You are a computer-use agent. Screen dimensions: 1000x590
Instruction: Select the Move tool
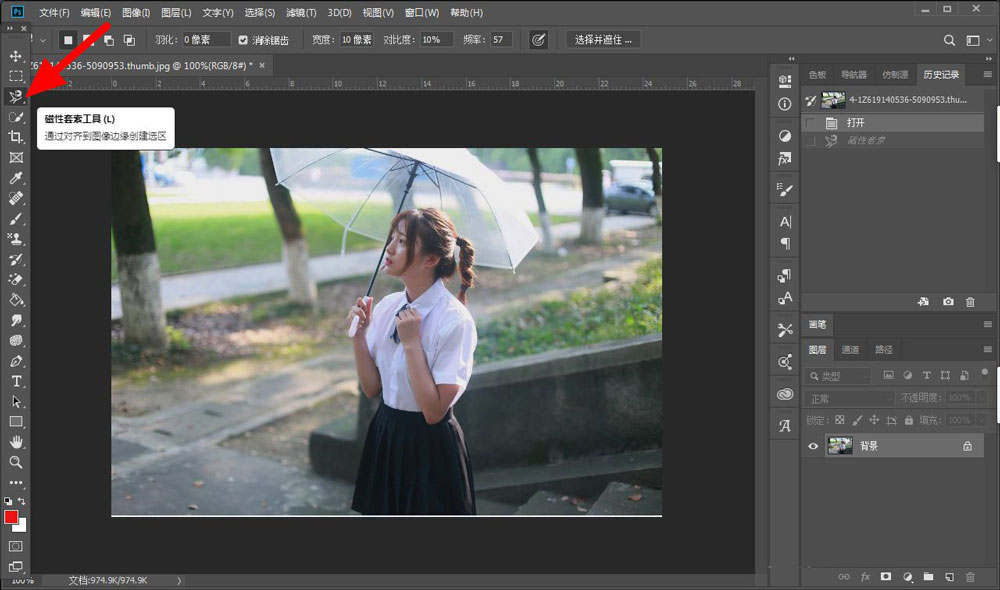(x=16, y=55)
